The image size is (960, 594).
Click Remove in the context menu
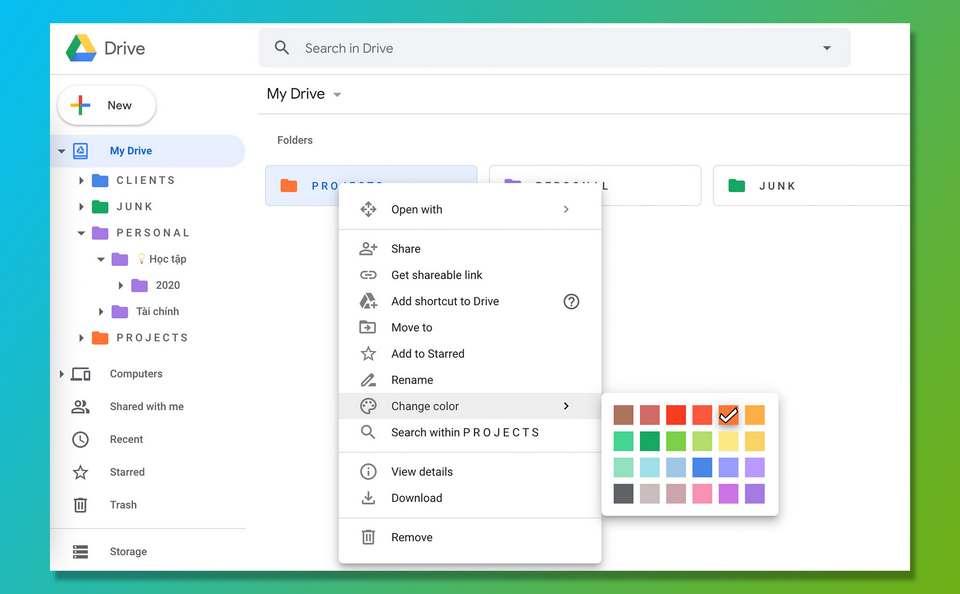coord(411,537)
